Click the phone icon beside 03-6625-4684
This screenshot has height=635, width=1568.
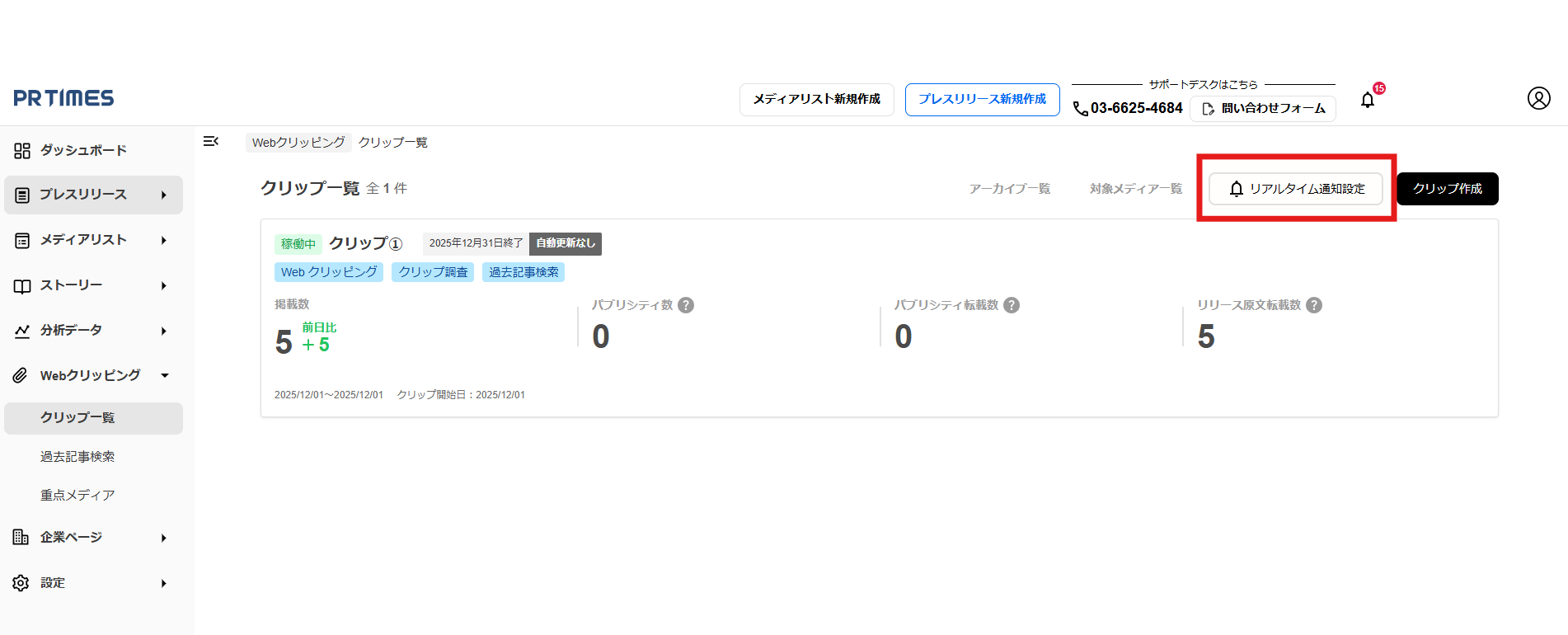[x=1080, y=109]
